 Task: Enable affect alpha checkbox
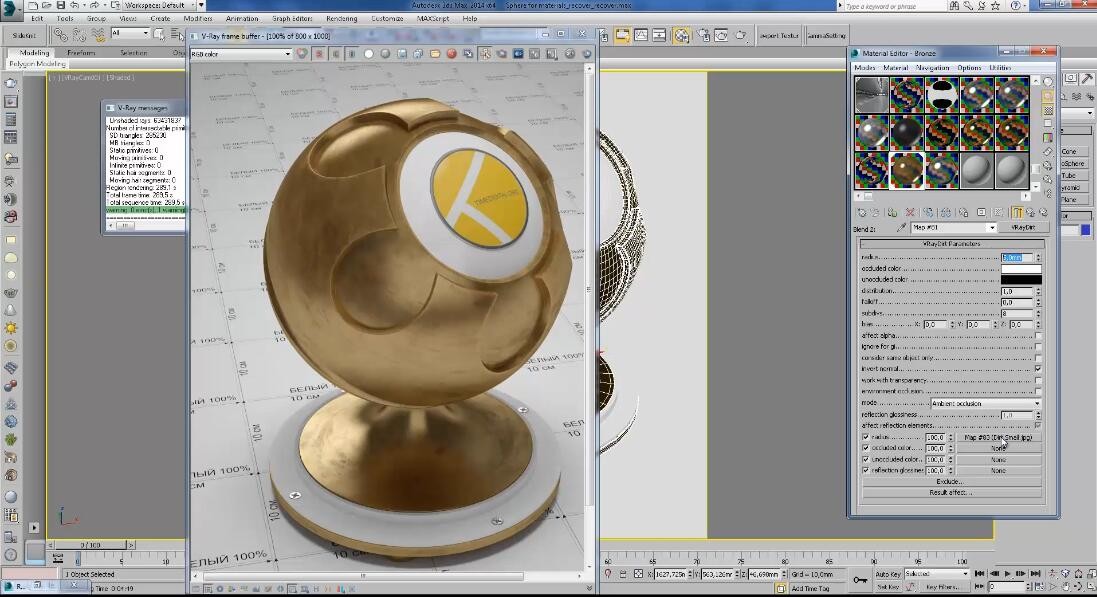(x=1038, y=336)
